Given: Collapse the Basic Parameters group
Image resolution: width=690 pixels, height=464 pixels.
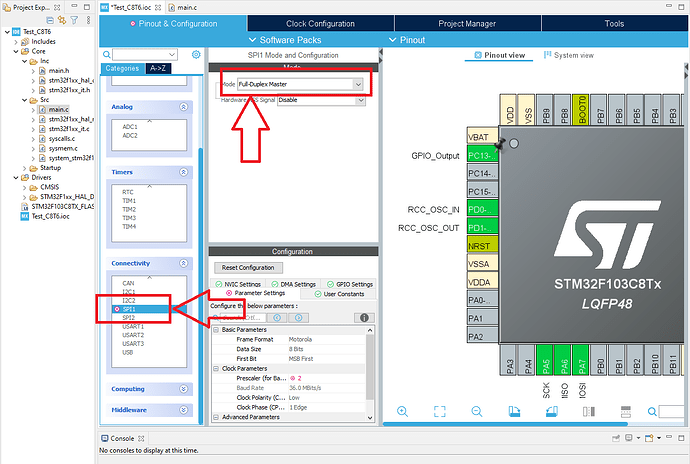Looking at the screenshot, I should (x=216, y=329).
